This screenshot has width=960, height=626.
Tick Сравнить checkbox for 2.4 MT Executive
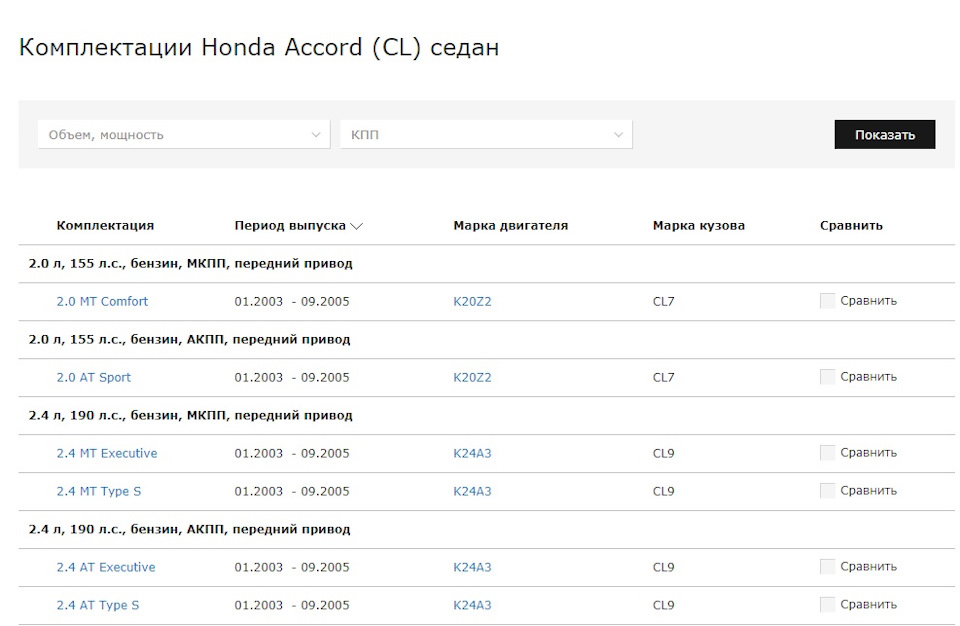(827, 453)
